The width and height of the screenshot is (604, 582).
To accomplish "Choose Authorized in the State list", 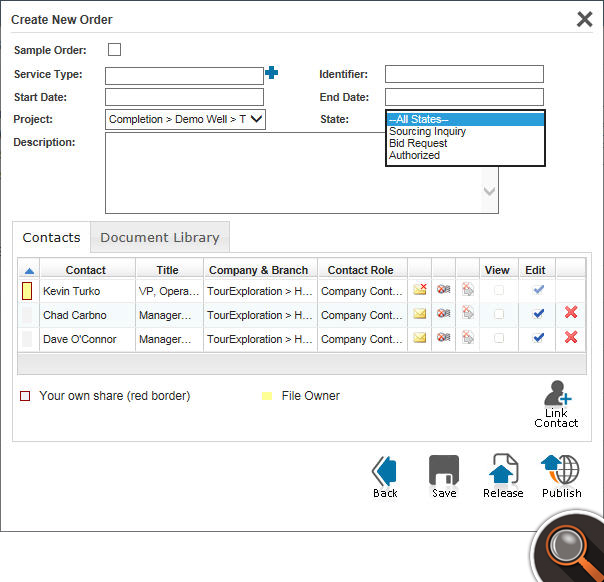I will pos(414,156).
